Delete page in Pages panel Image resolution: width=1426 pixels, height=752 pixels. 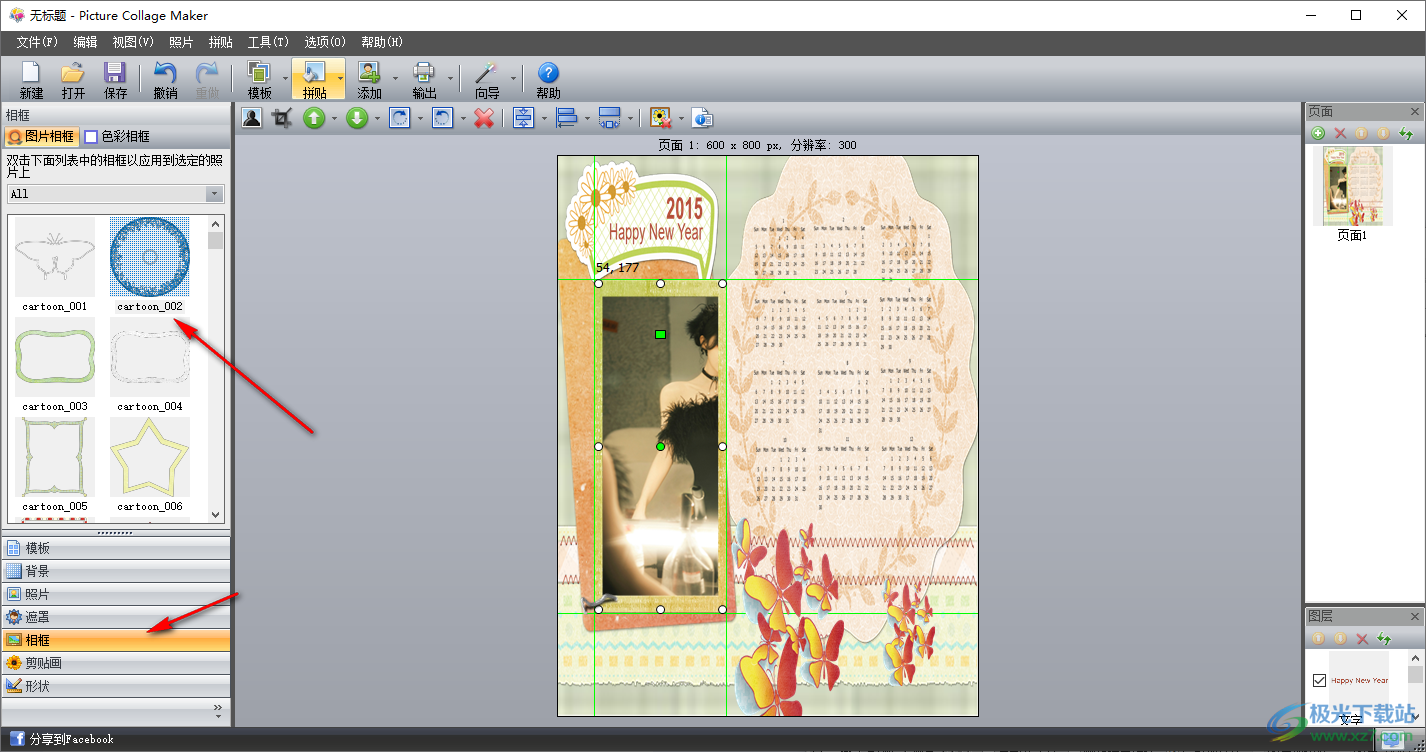click(x=1340, y=133)
